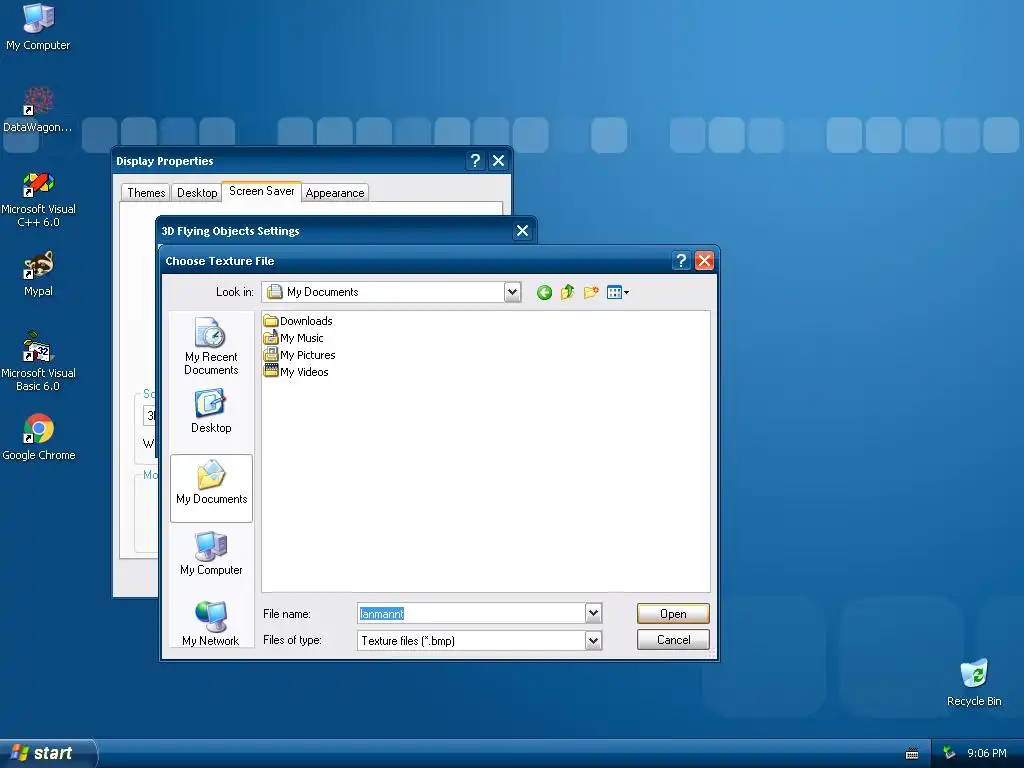Select the My Pictures folder

[300, 355]
